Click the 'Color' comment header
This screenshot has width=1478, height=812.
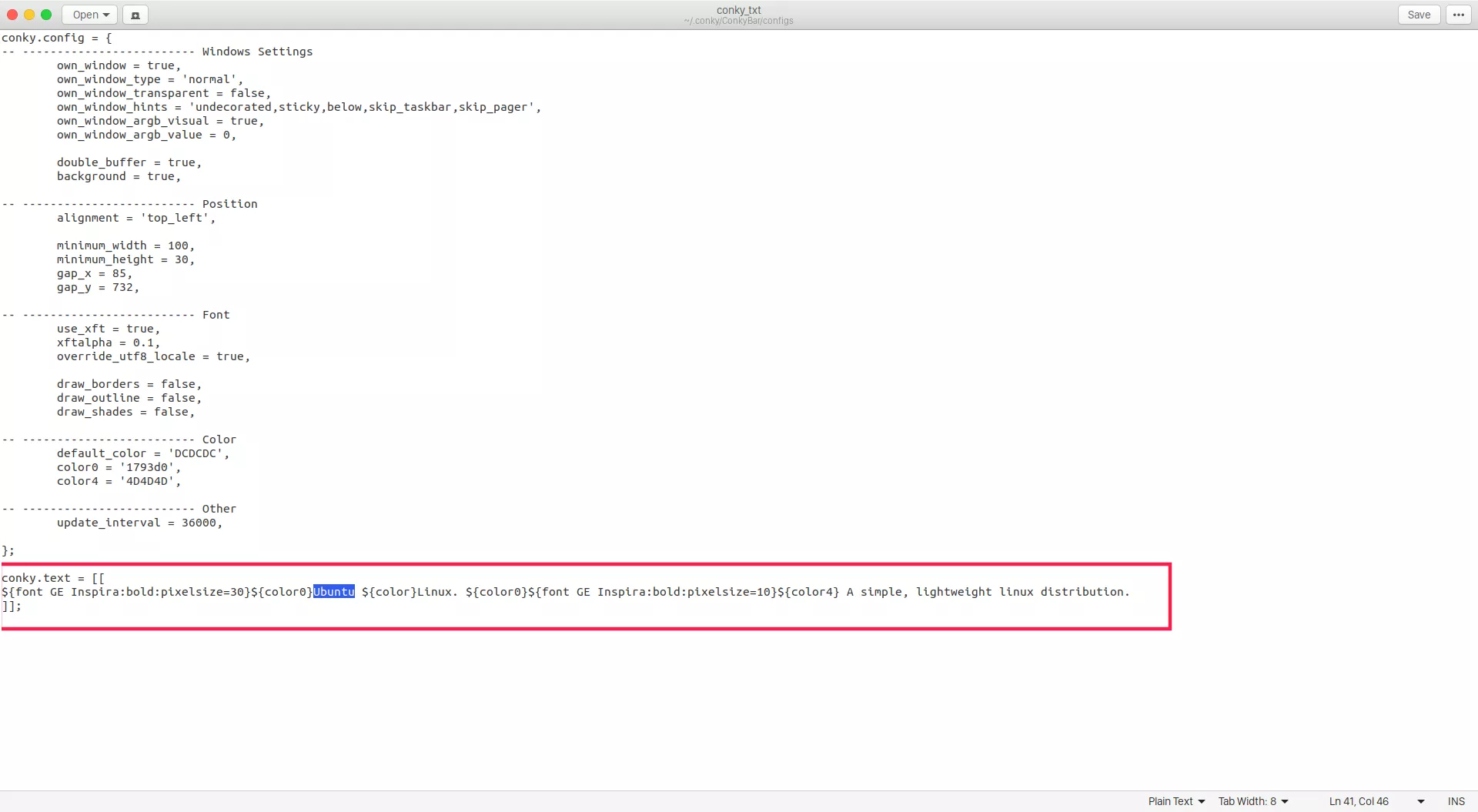[x=219, y=439]
